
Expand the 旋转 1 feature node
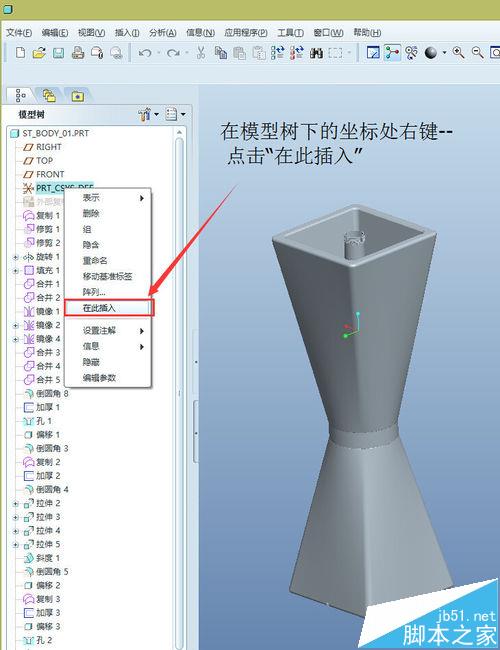pos(15,257)
